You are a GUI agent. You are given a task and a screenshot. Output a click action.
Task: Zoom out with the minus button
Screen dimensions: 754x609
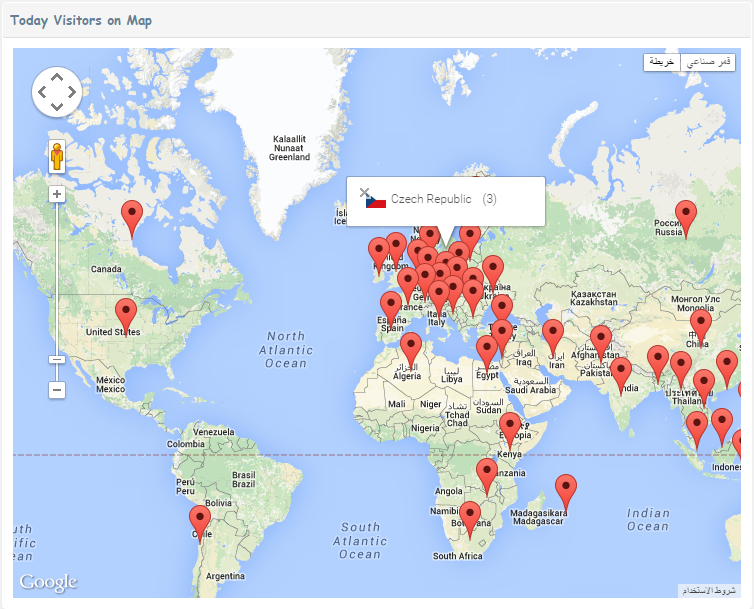tap(57, 390)
